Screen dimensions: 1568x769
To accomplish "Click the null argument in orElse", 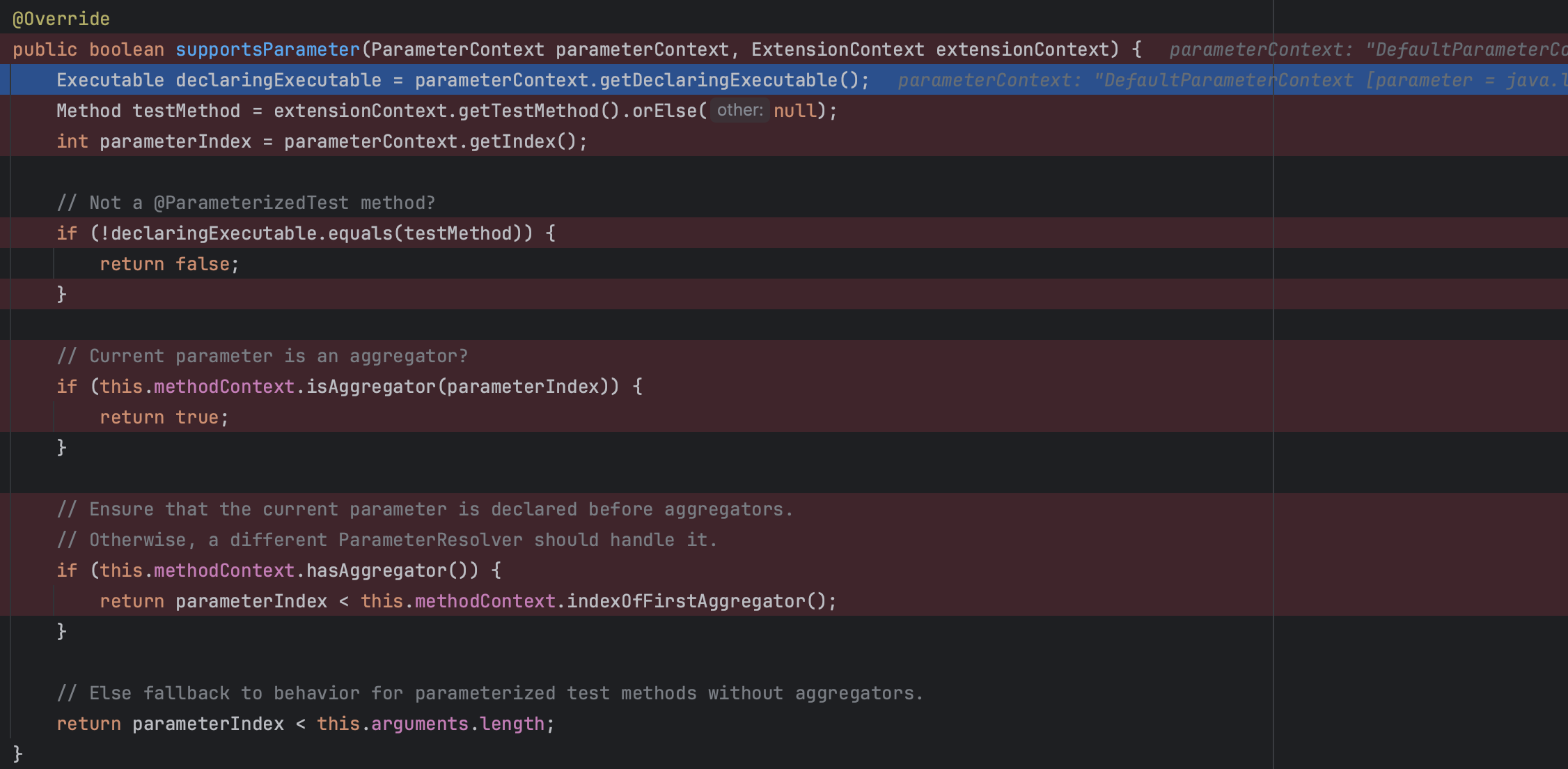I will (x=794, y=111).
